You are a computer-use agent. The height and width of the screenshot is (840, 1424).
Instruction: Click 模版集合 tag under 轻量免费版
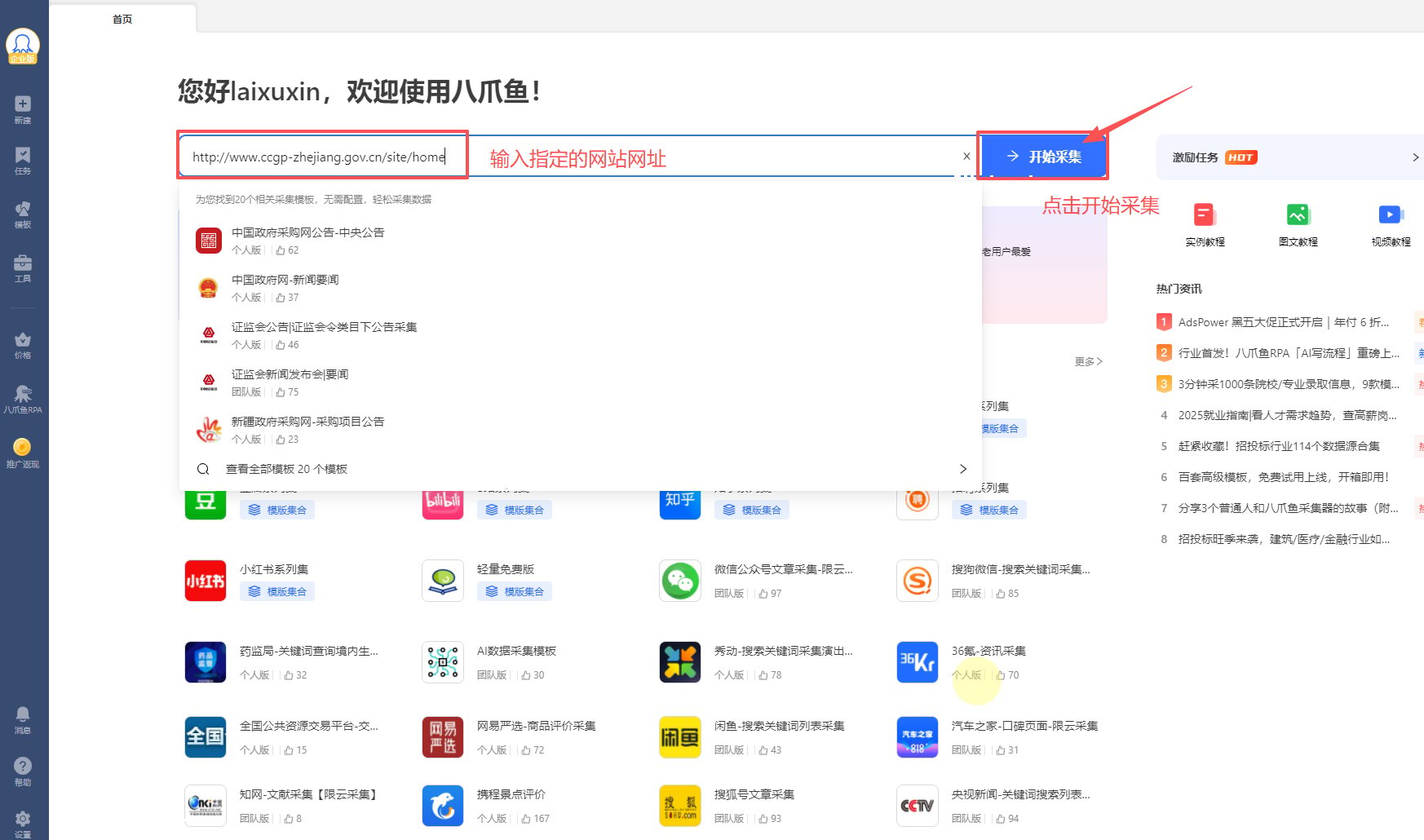pyautogui.click(x=515, y=591)
